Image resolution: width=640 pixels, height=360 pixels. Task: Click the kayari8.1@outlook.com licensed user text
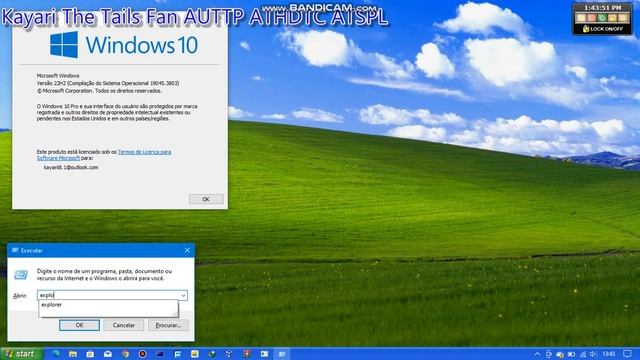coord(71,167)
